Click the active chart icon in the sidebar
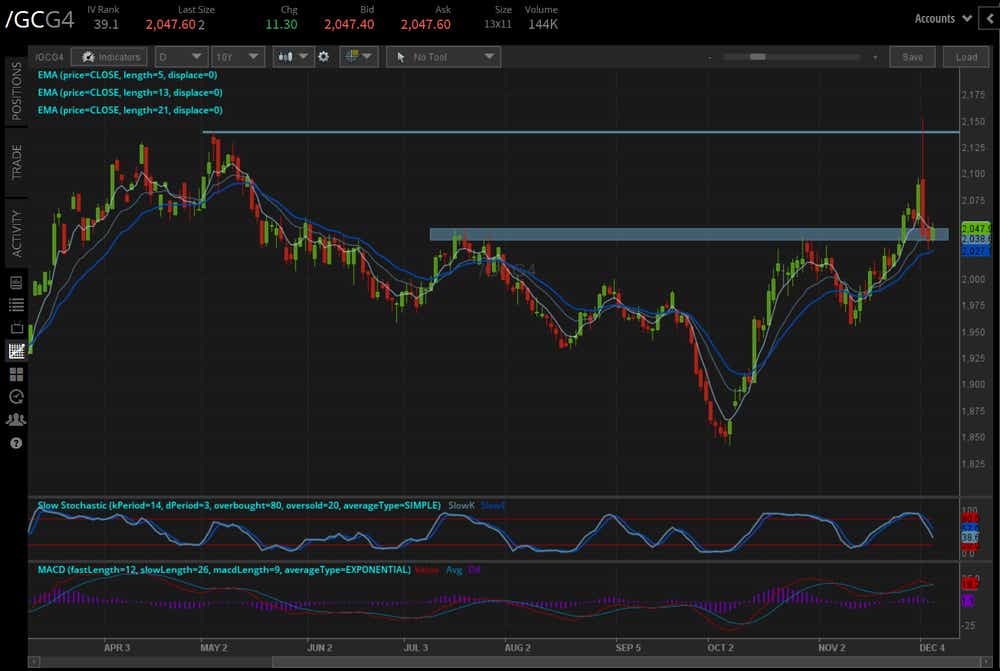1000x671 pixels. (x=15, y=351)
